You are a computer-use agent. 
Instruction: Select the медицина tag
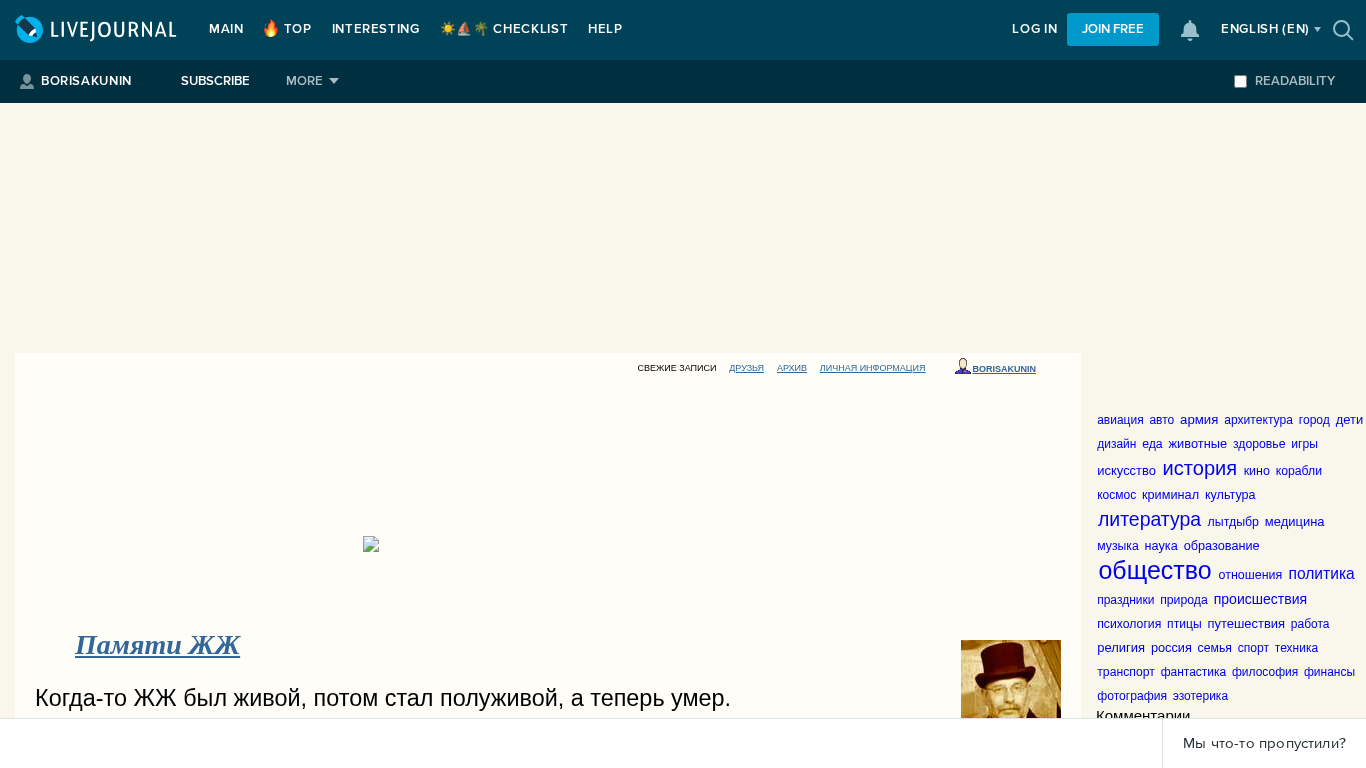coord(1294,522)
